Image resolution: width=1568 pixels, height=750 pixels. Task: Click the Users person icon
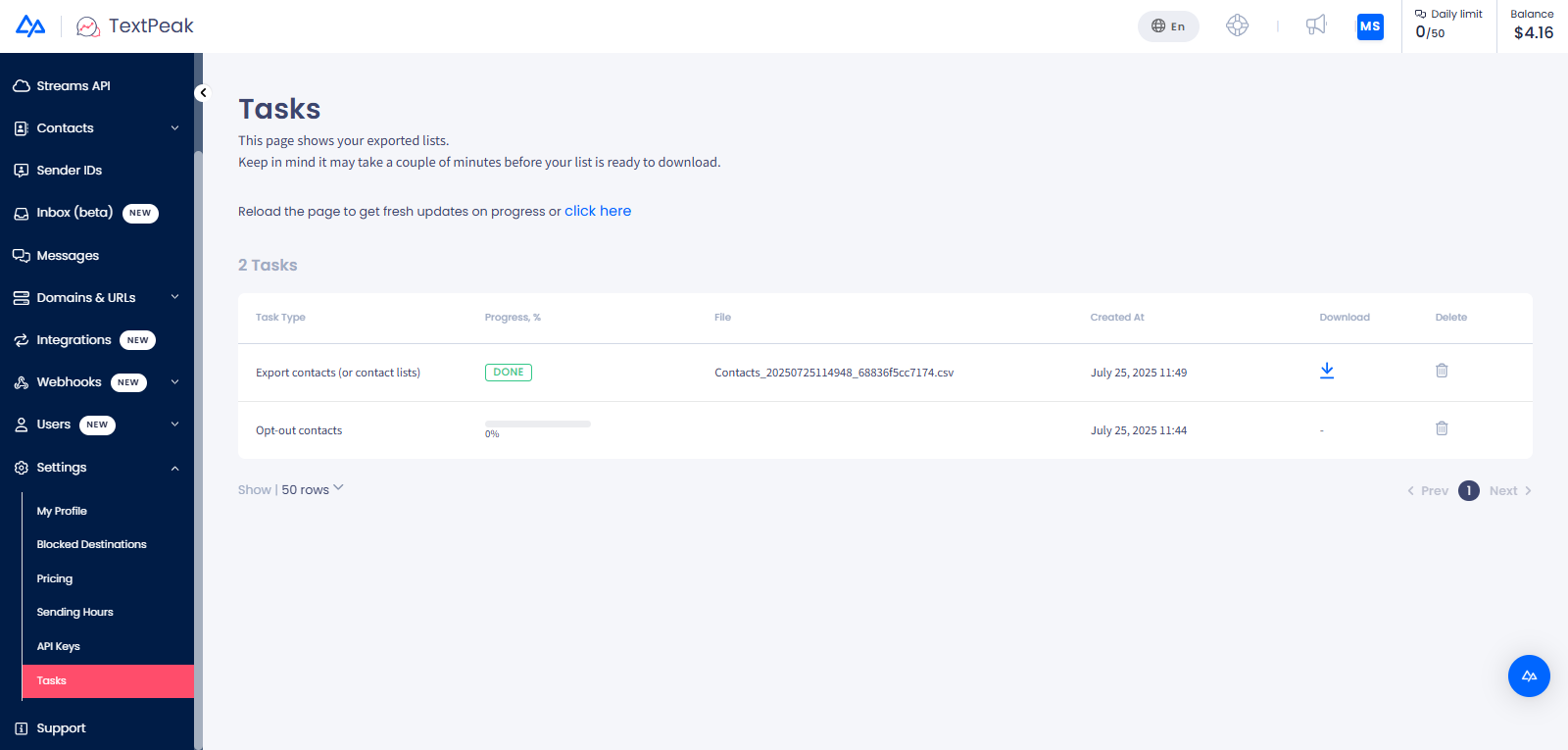pos(21,425)
